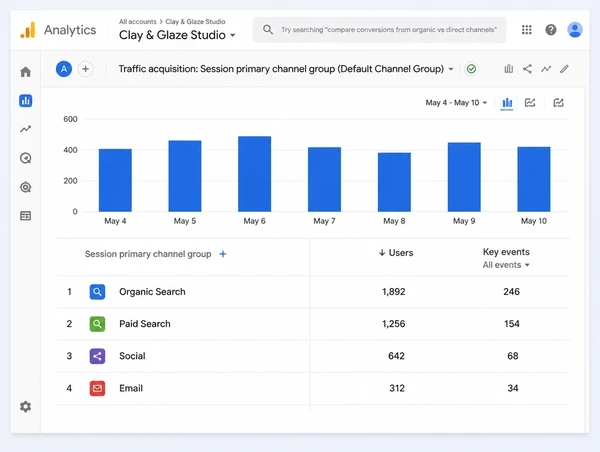Click the May 5 bar
The image size is (600, 452).
pos(185,176)
